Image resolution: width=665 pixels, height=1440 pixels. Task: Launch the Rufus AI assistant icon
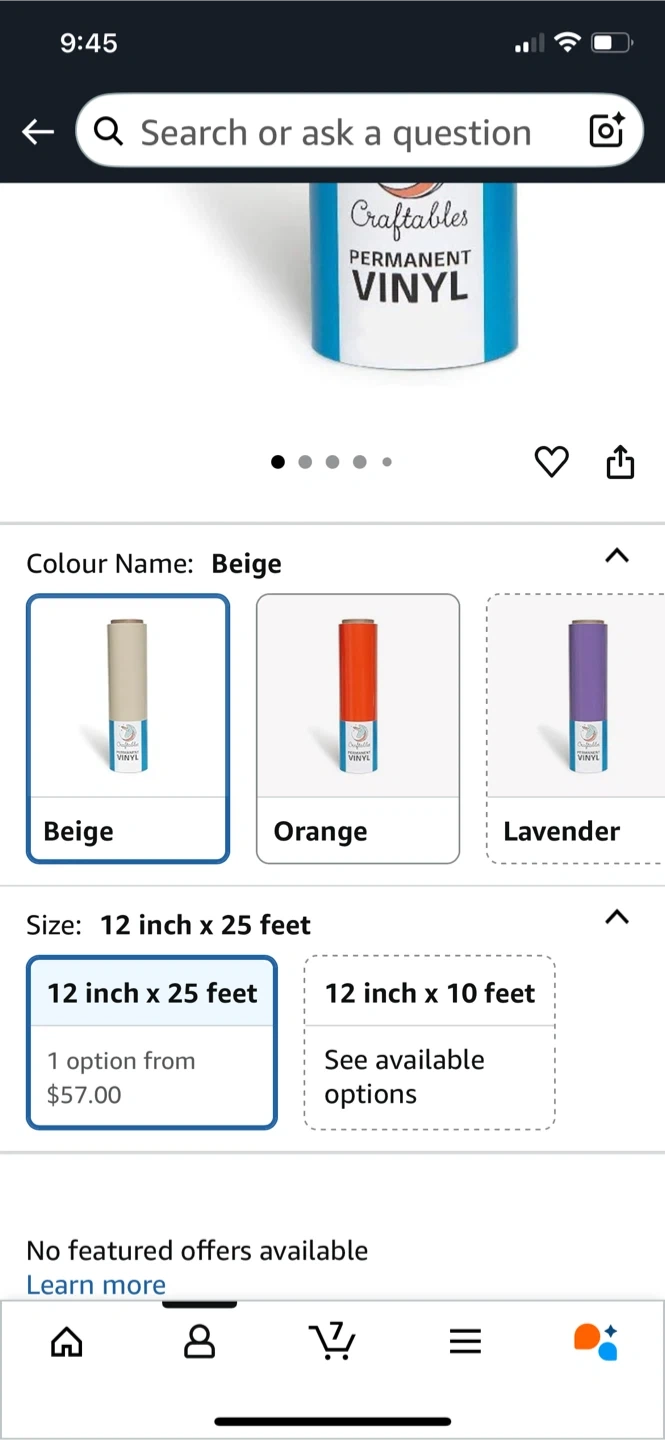pyautogui.click(x=596, y=1341)
